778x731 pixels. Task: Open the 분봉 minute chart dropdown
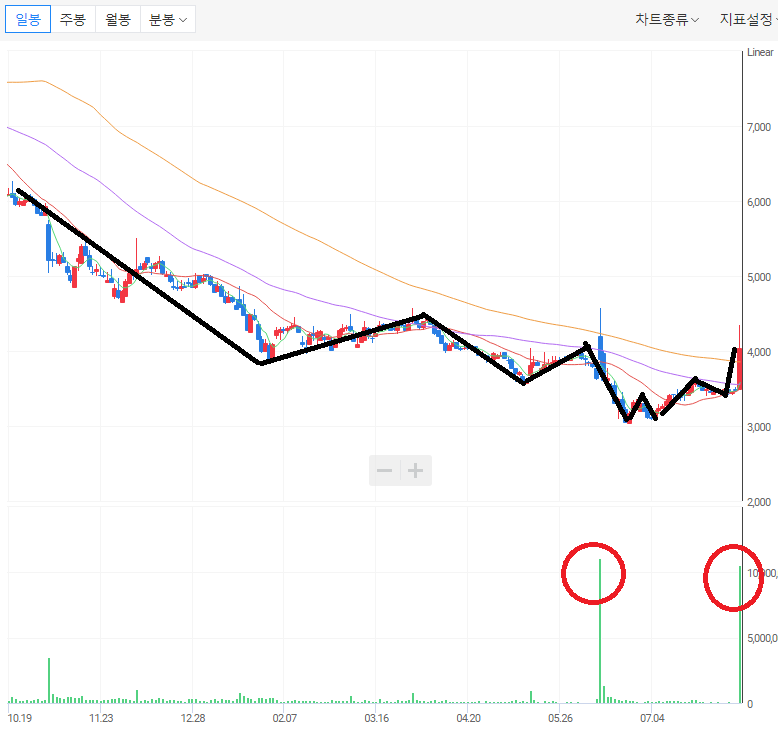pos(168,19)
